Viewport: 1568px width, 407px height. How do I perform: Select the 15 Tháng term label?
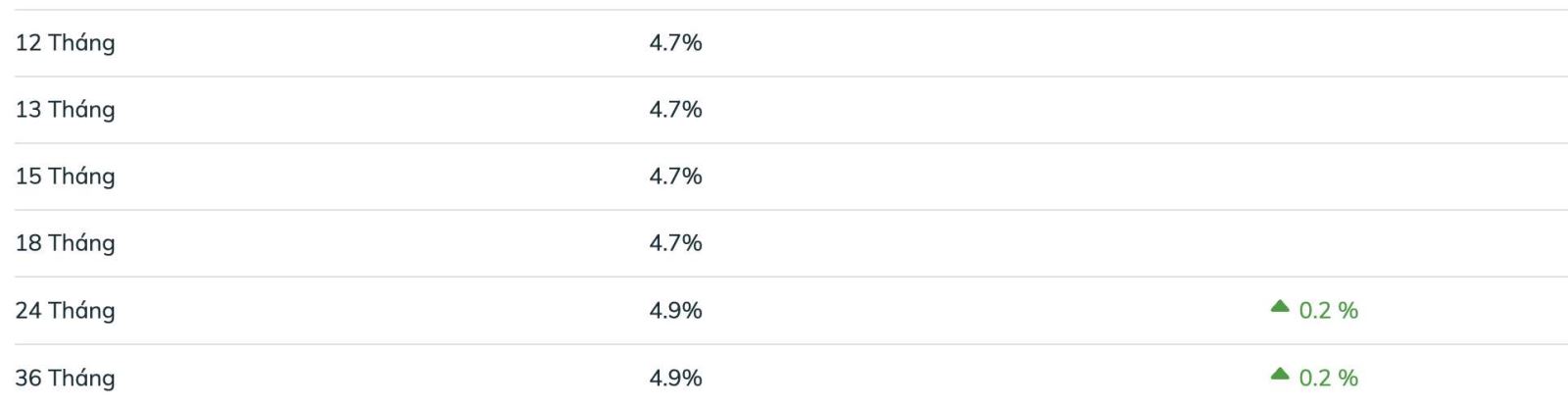pos(65,177)
